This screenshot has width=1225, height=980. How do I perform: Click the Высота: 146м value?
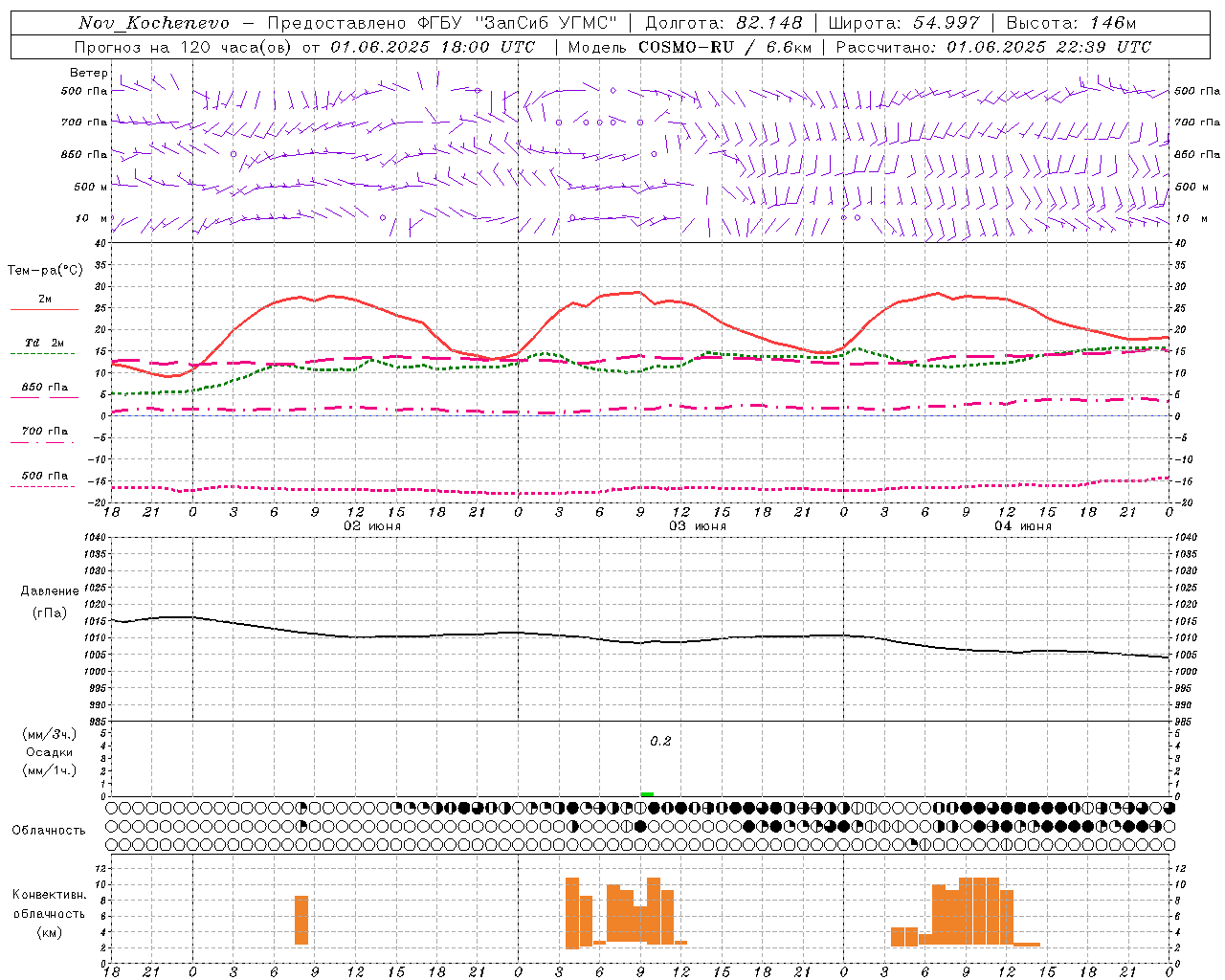pos(1071,23)
